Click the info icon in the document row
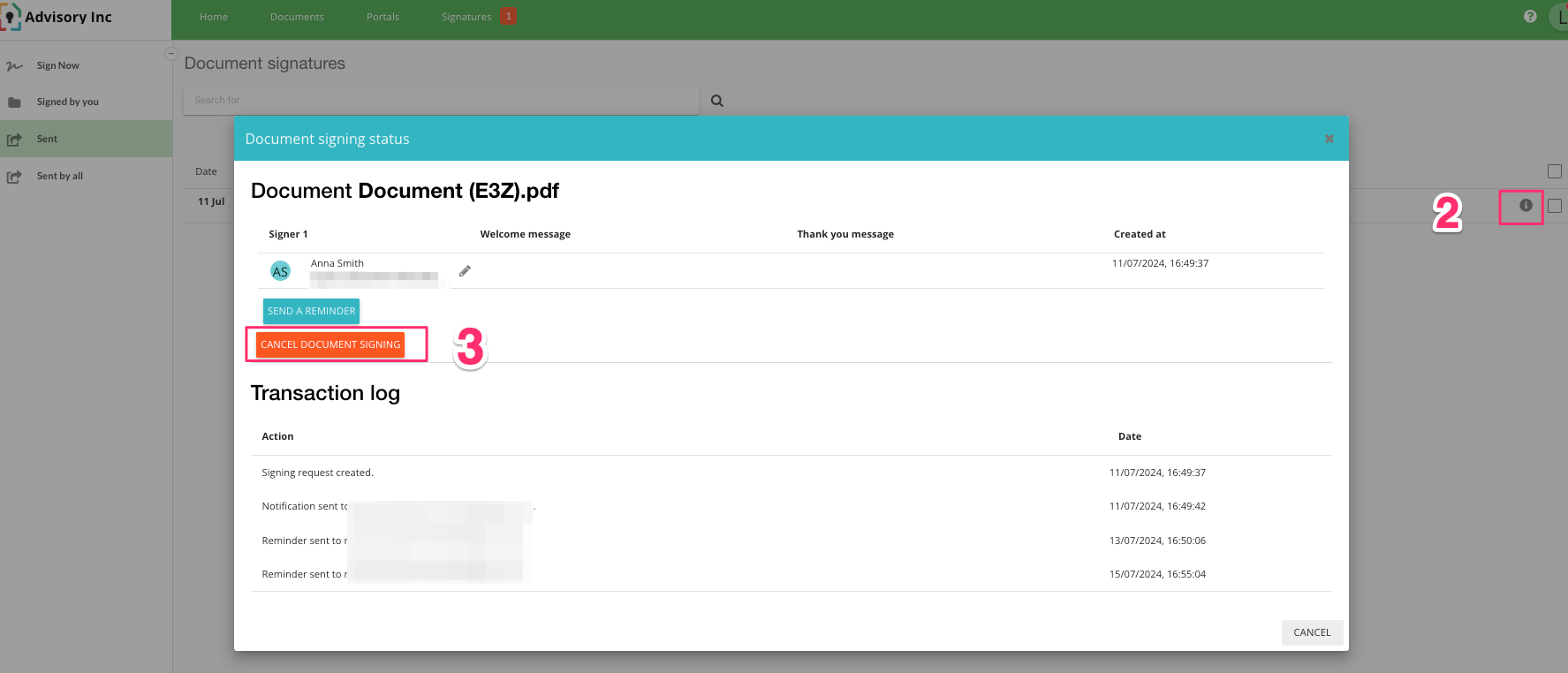Screen dimensions: 1568x673 1526,206
